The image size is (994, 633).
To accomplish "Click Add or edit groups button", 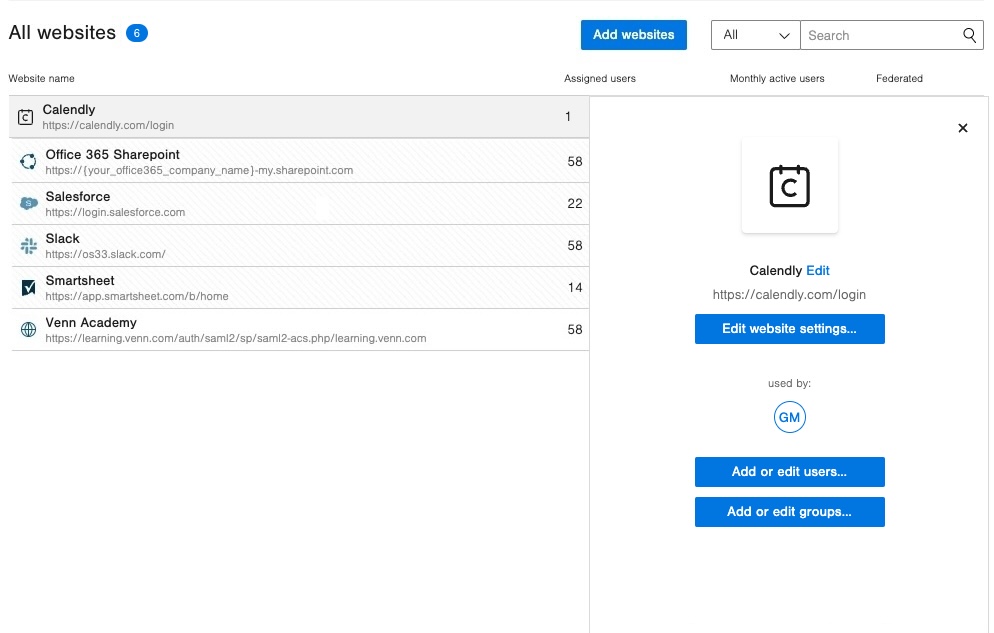I will point(789,512).
